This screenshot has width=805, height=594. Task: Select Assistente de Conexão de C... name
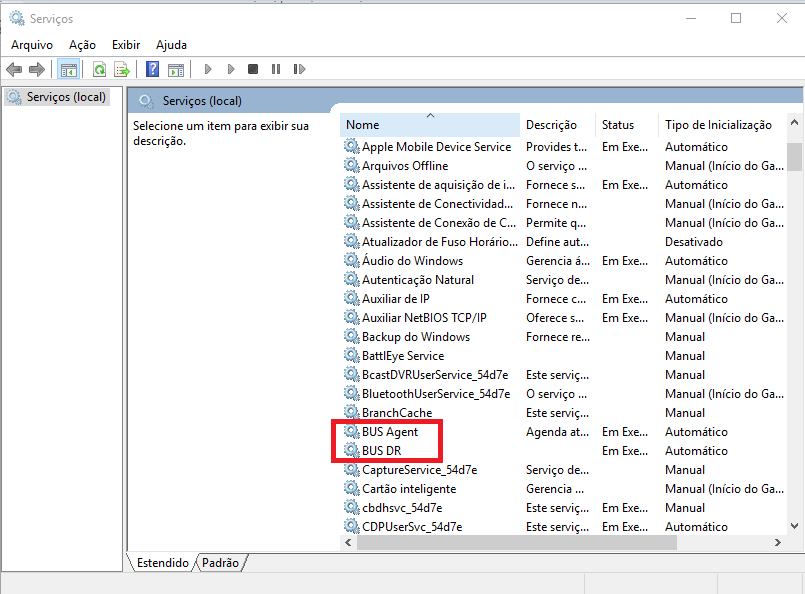439,223
